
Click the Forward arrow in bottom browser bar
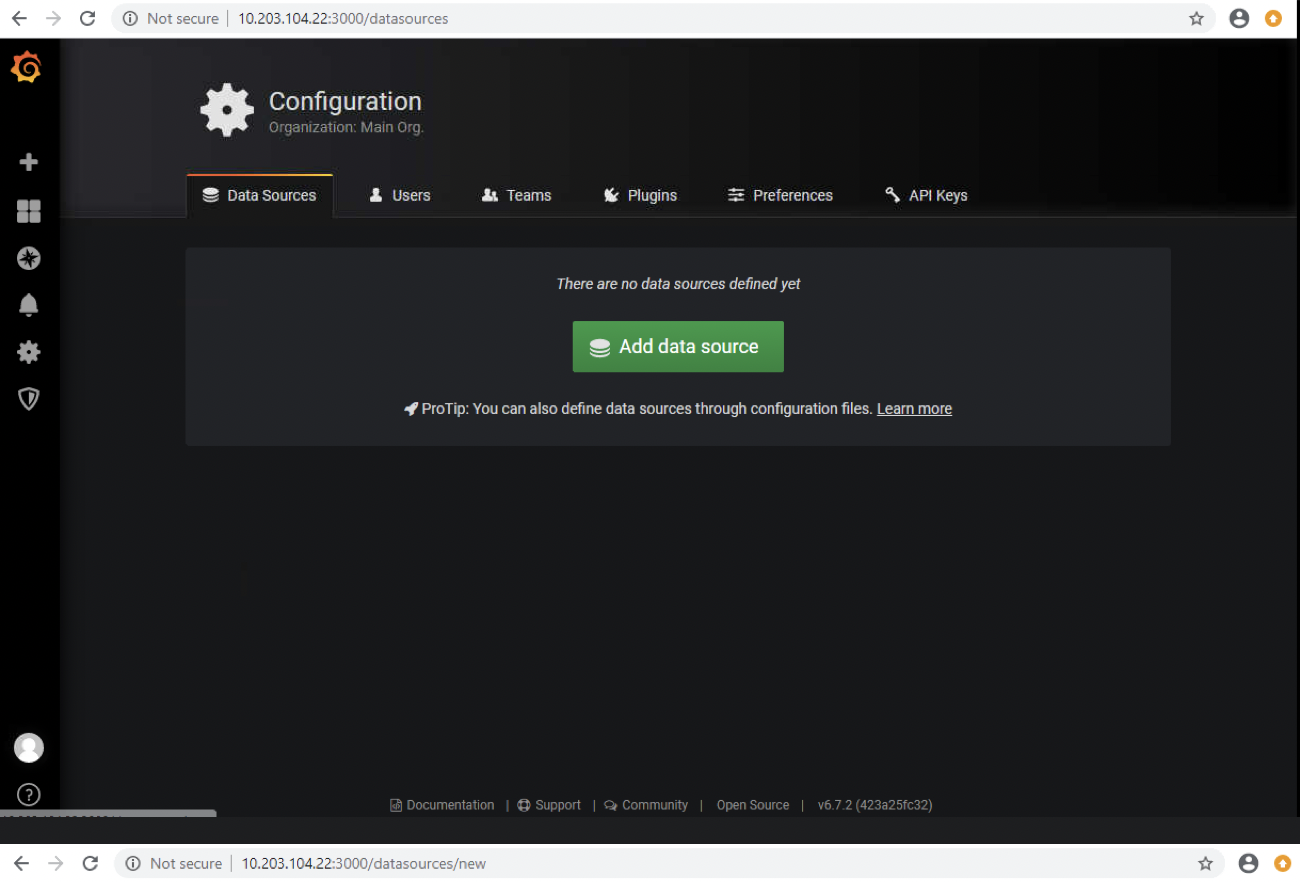[56, 863]
